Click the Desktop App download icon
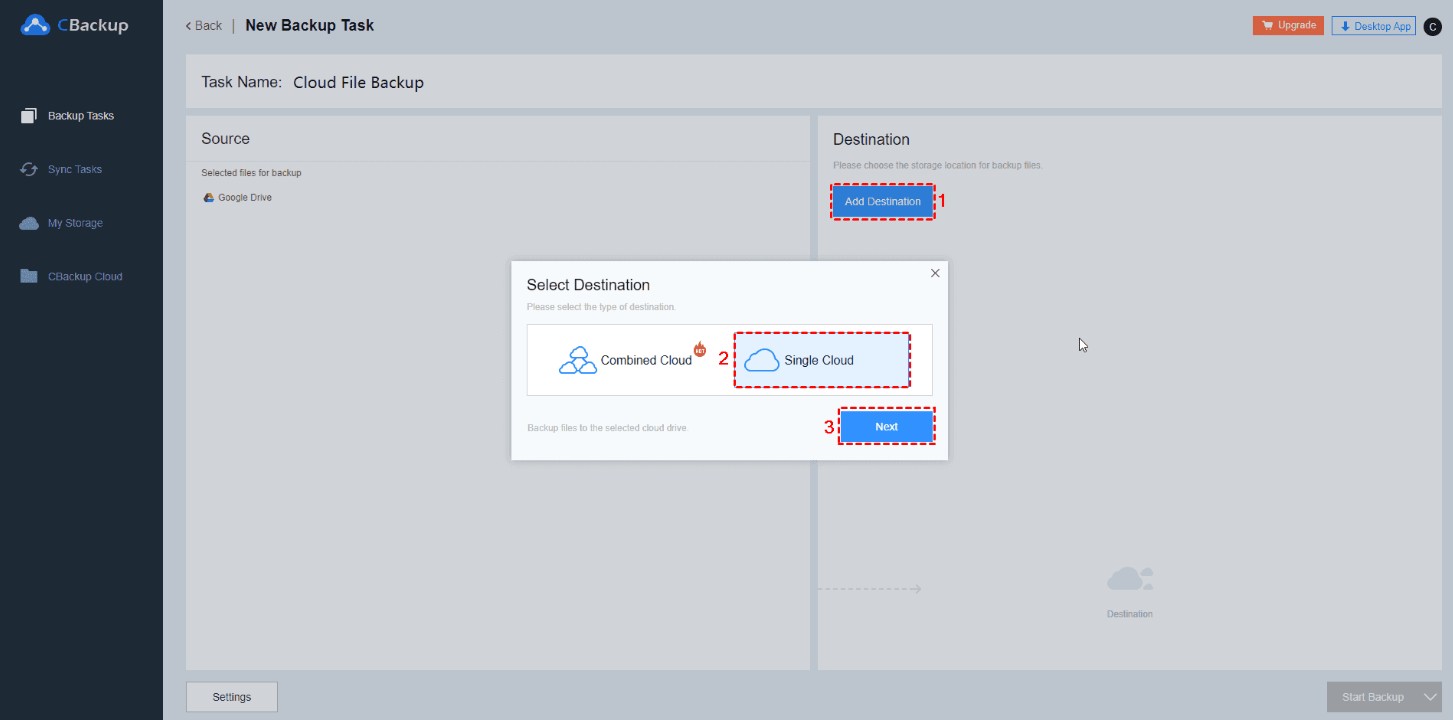Screen dimensions: 1453x720 (x=1345, y=26)
